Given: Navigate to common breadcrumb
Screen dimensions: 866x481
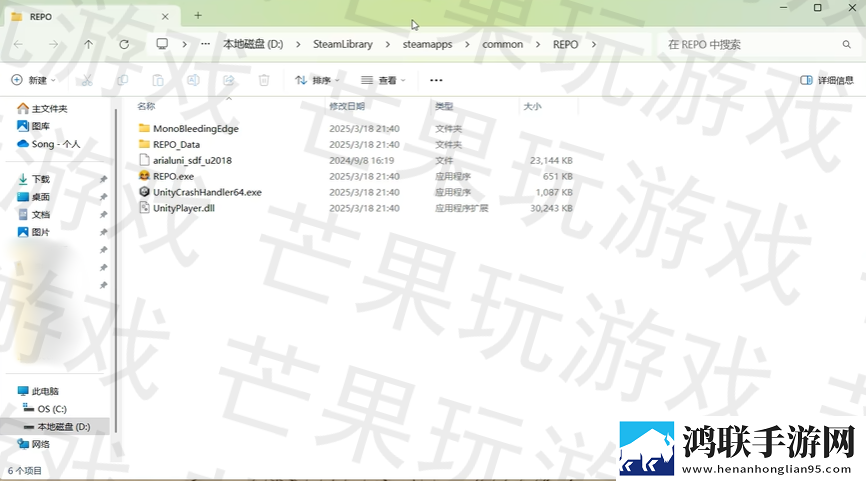Looking at the screenshot, I should coord(503,44).
